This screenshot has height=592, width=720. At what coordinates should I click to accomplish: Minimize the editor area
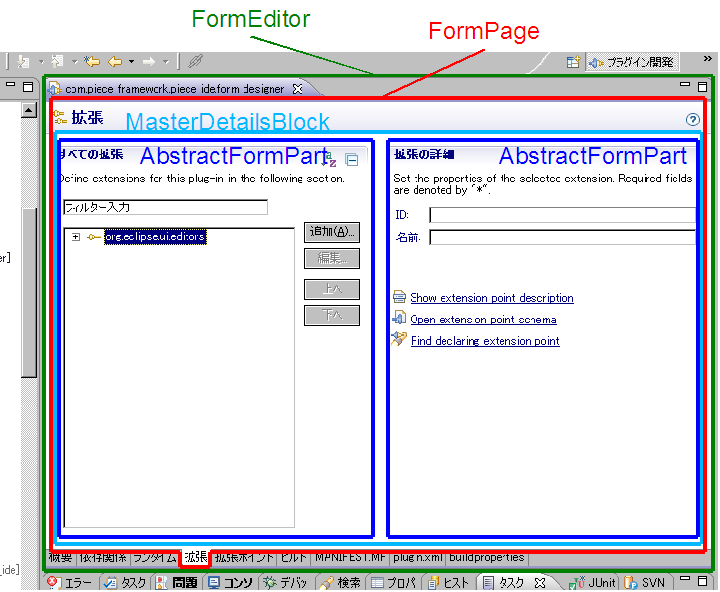685,85
